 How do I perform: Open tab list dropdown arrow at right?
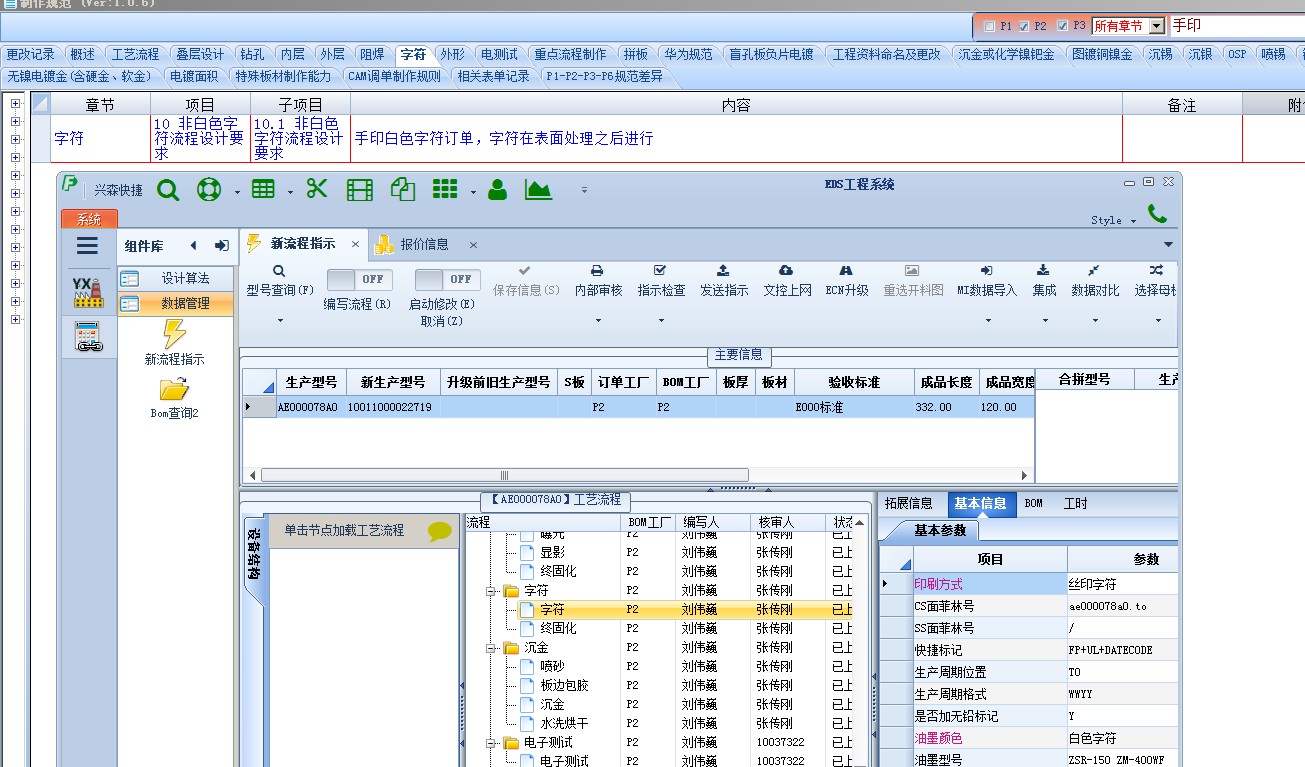click(1168, 244)
